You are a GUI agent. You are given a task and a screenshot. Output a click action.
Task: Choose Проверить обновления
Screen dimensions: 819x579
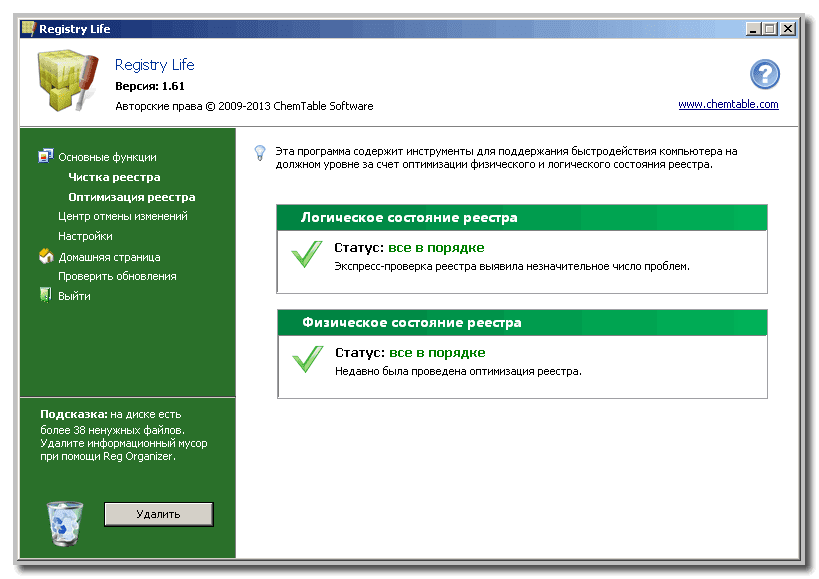pyautogui.click(x=117, y=276)
